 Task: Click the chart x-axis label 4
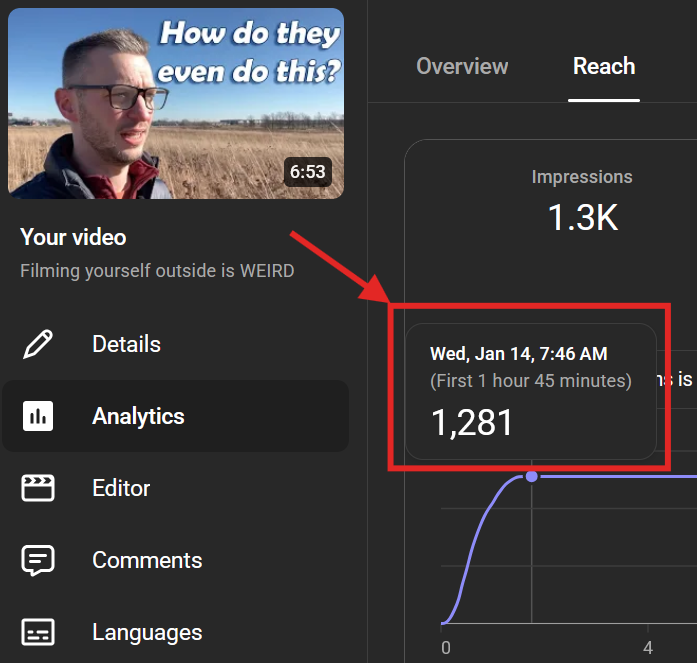(x=648, y=648)
